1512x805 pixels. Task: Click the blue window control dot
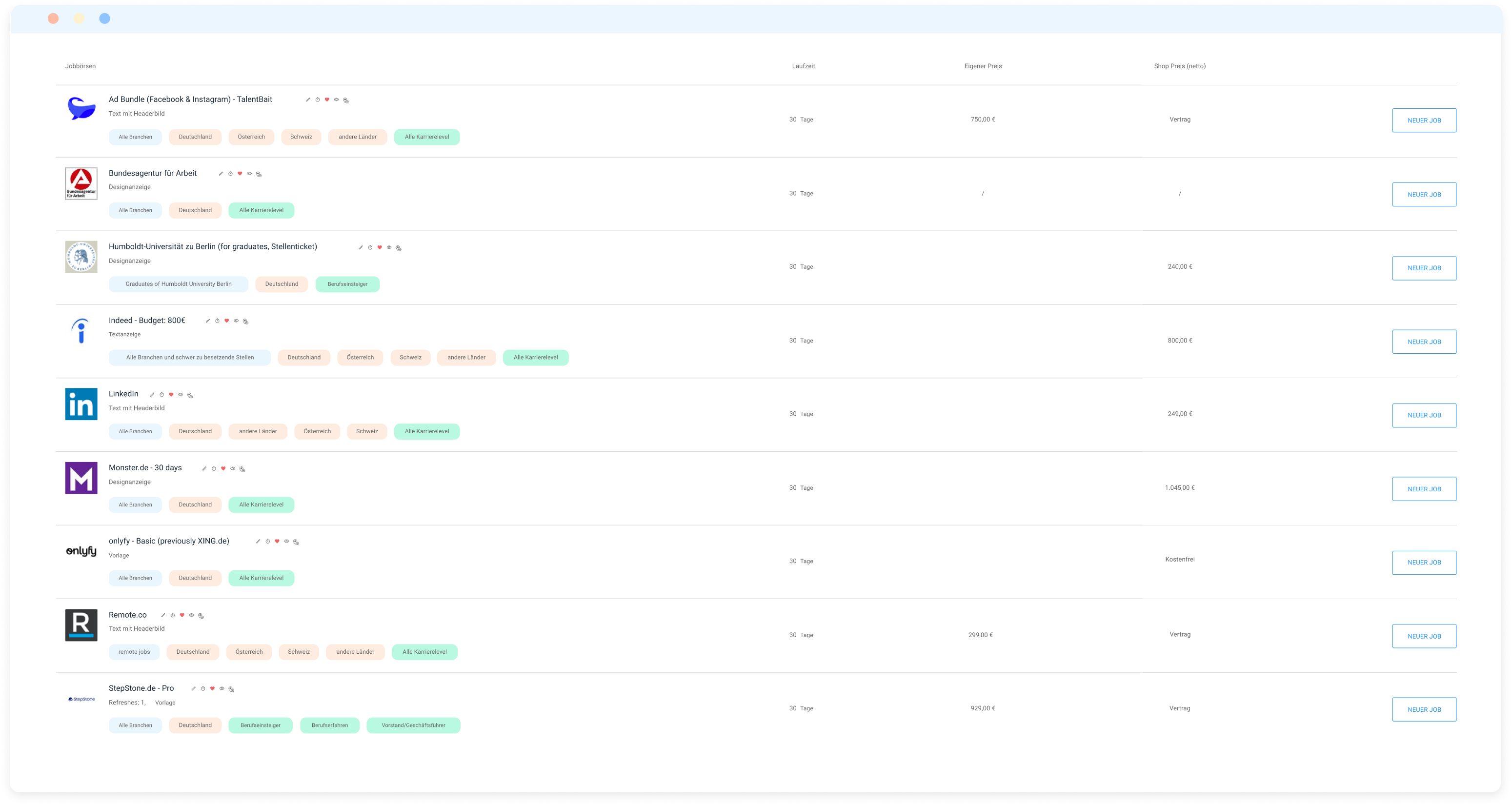(104, 19)
